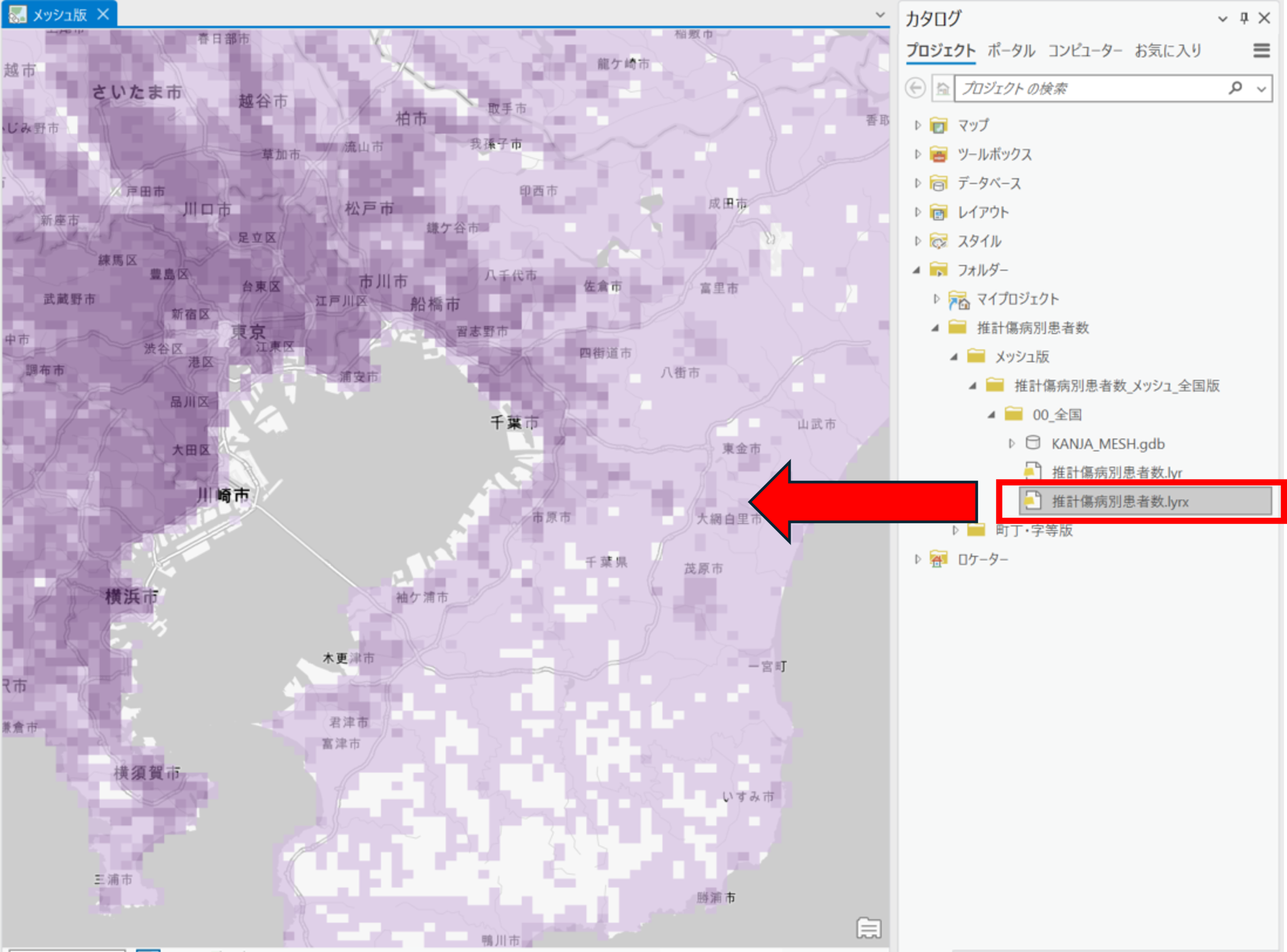Close the メッシュ版 map tab
Screen dimensions: 1287x952
(103, 15)
